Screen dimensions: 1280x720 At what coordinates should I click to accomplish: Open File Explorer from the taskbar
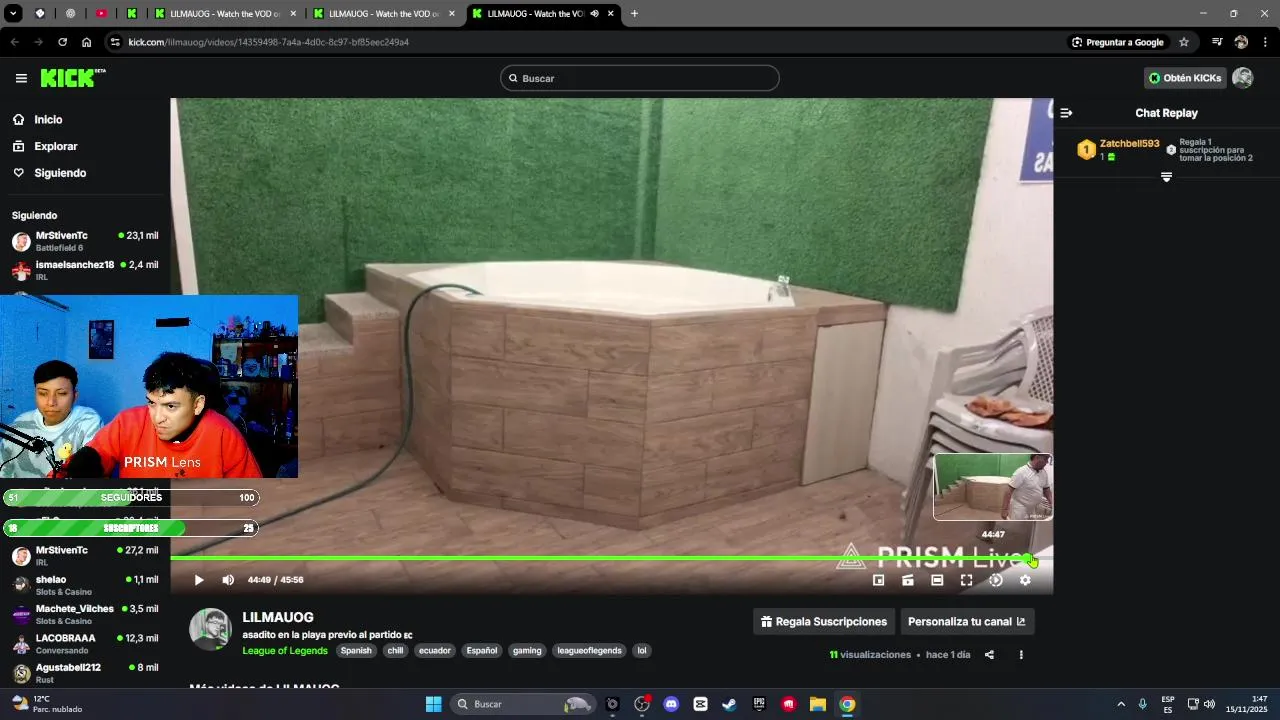[817, 704]
